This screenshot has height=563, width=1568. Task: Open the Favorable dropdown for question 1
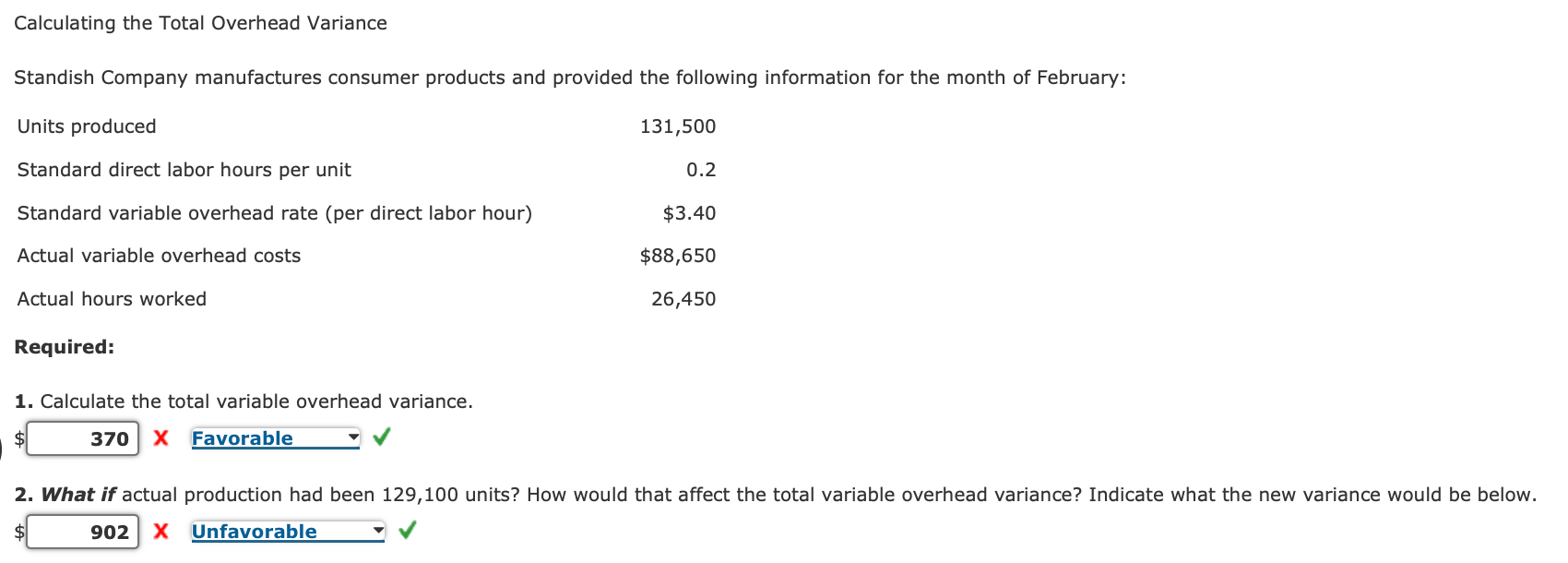pos(273,437)
